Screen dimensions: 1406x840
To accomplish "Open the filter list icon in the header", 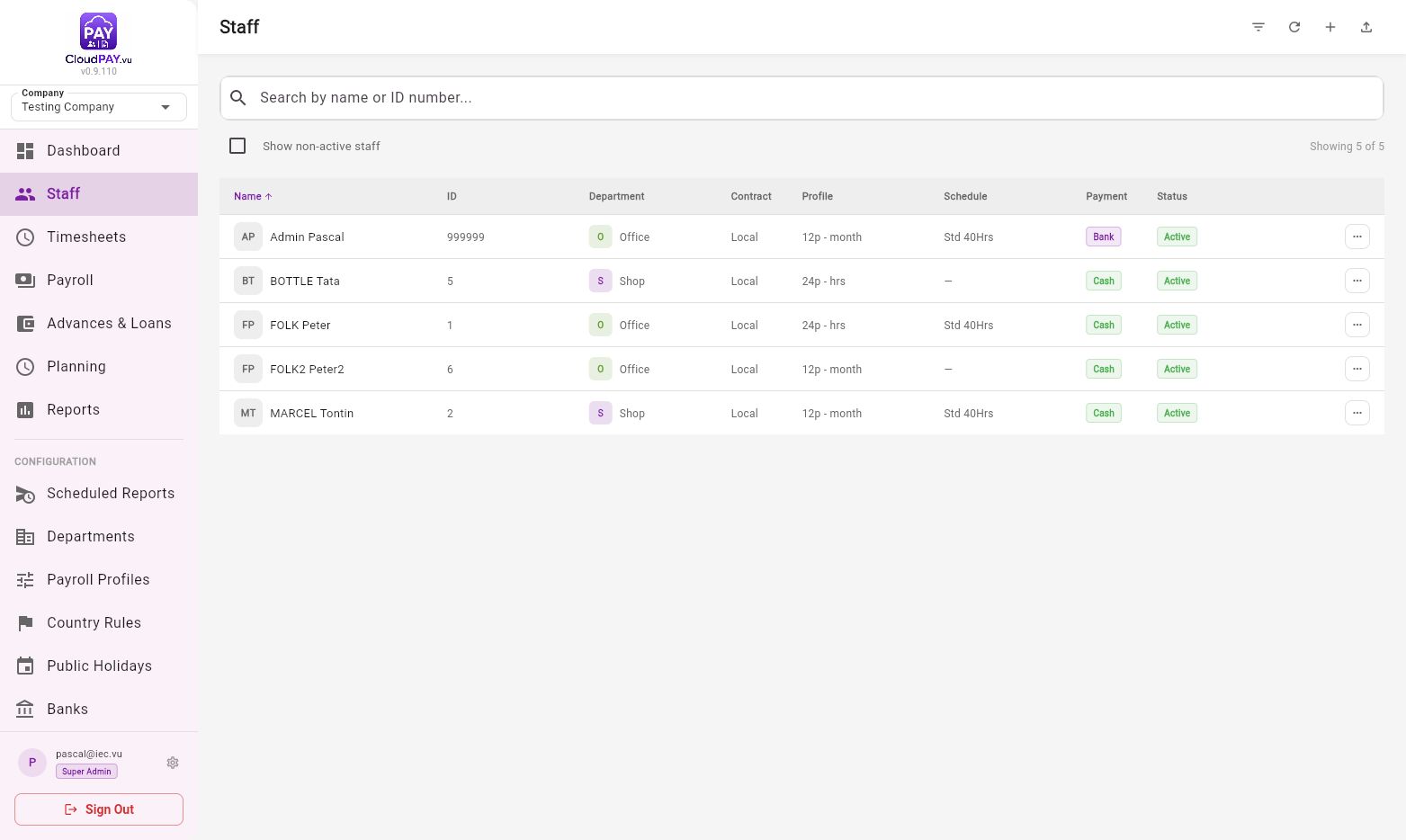I will 1258,27.
